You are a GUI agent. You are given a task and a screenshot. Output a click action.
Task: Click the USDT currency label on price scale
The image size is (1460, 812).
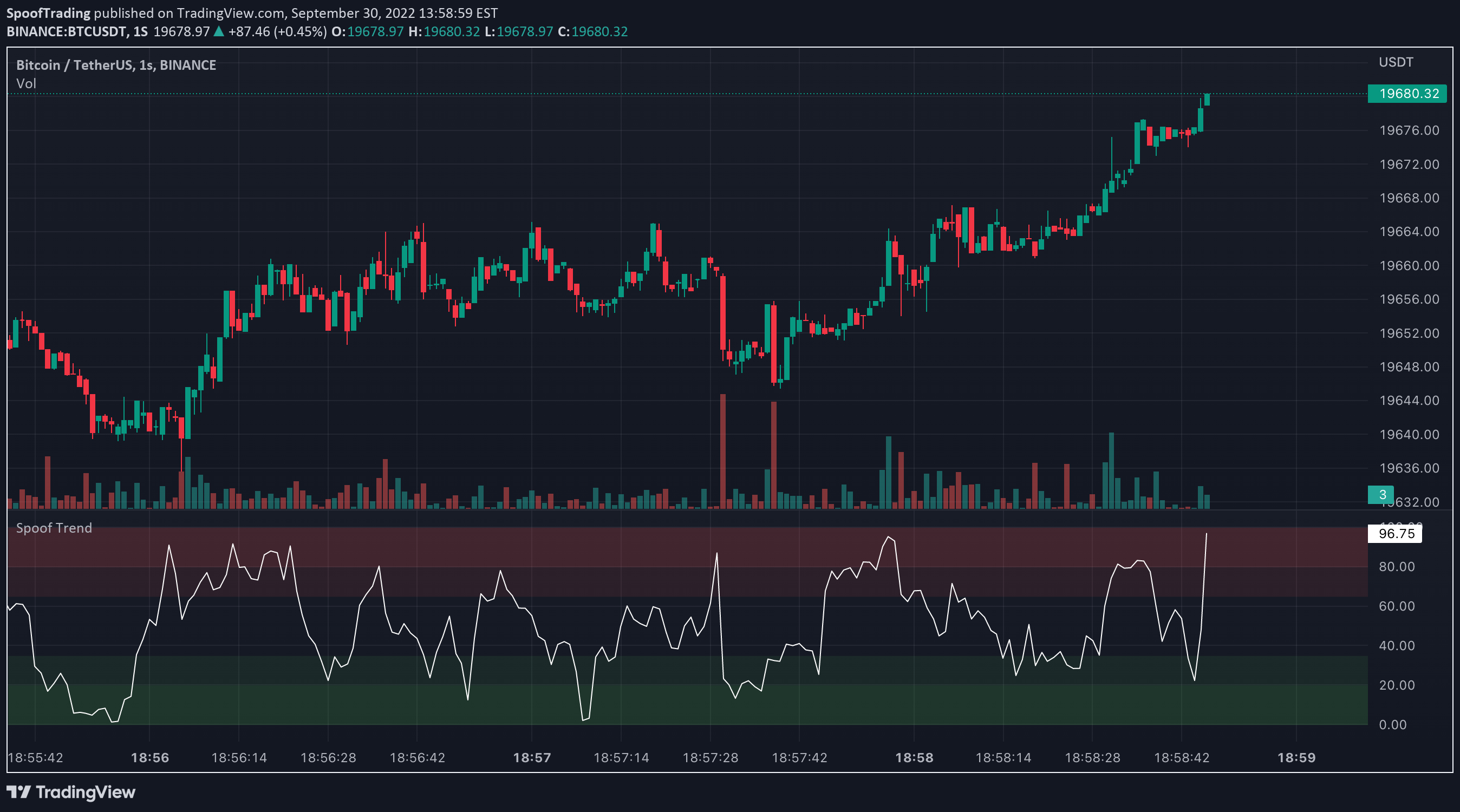click(x=1395, y=62)
